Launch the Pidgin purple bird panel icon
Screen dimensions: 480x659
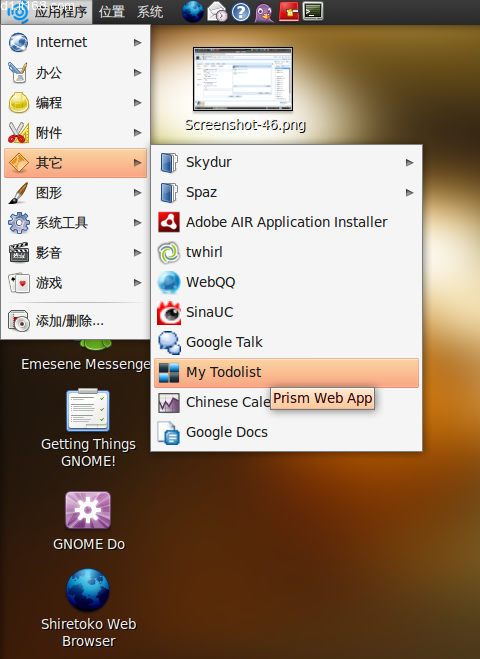coord(264,12)
